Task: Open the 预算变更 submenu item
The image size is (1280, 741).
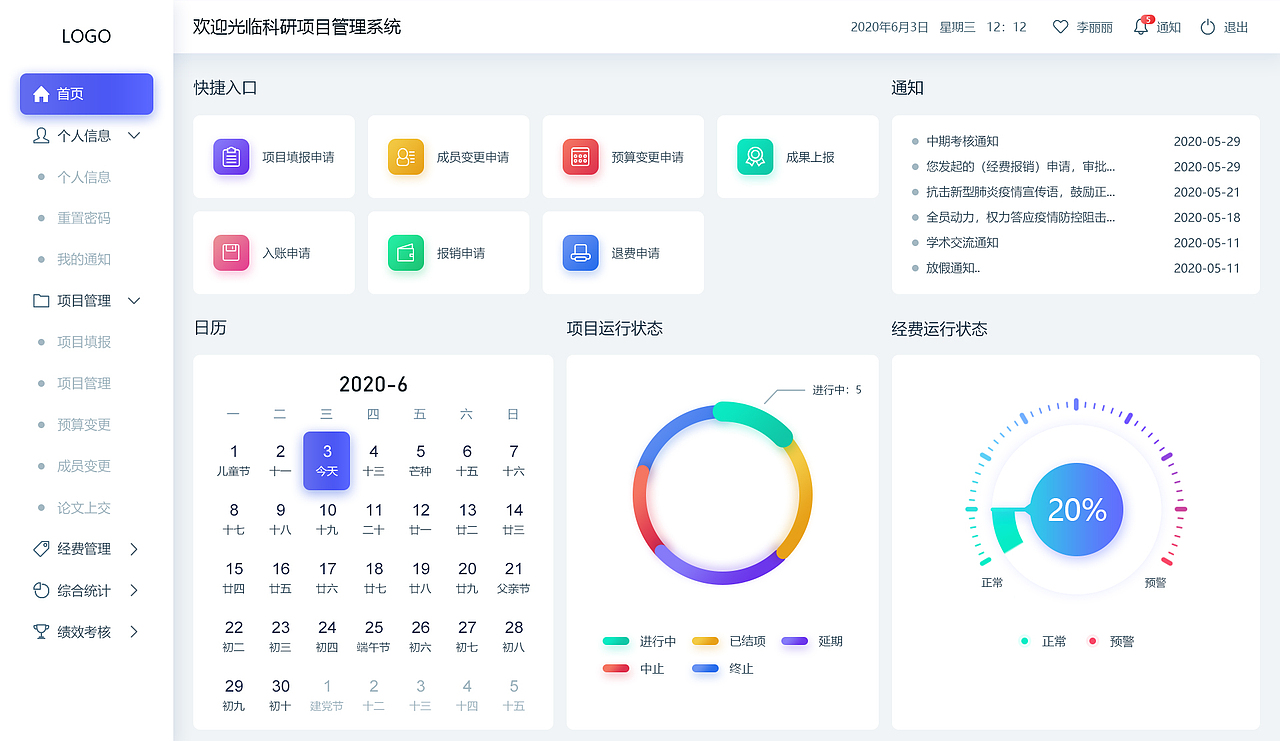Action: point(84,425)
